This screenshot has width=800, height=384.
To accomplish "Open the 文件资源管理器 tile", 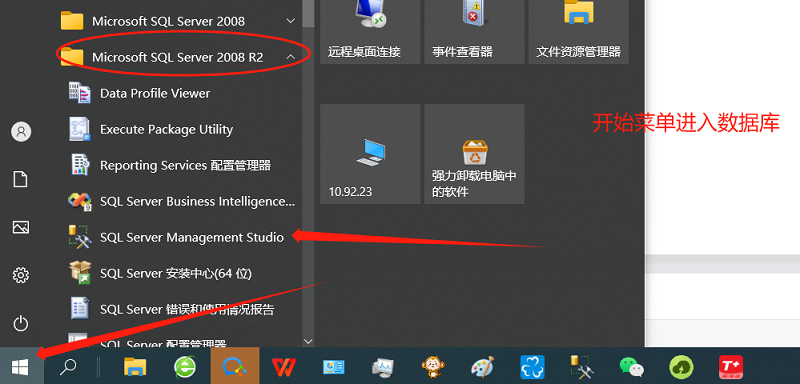I will (x=578, y=32).
